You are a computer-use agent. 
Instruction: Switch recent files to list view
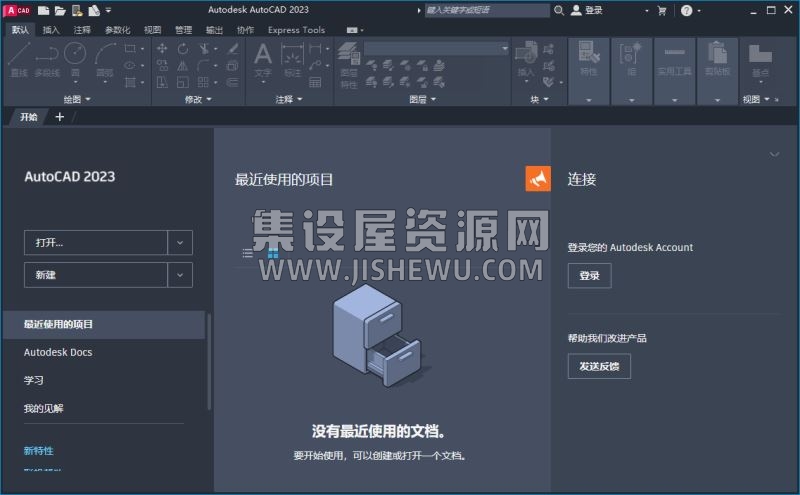coord(247,253)
